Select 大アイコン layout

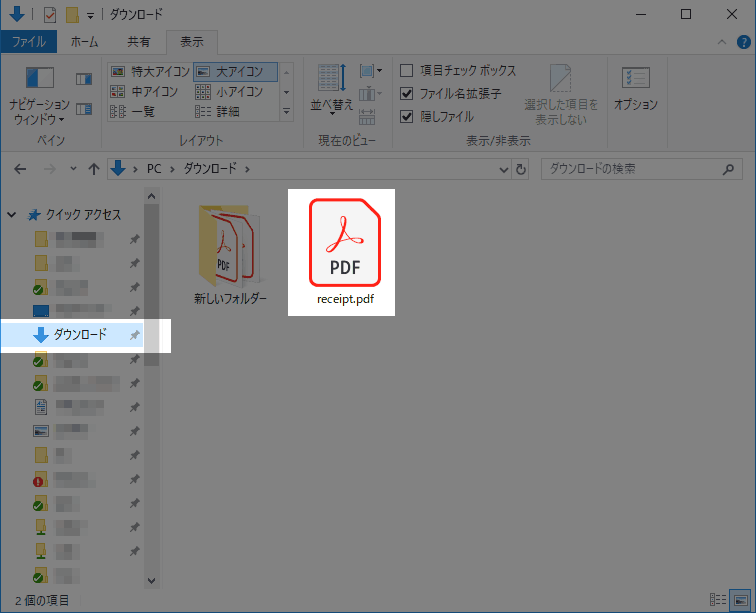coord(235,72)
